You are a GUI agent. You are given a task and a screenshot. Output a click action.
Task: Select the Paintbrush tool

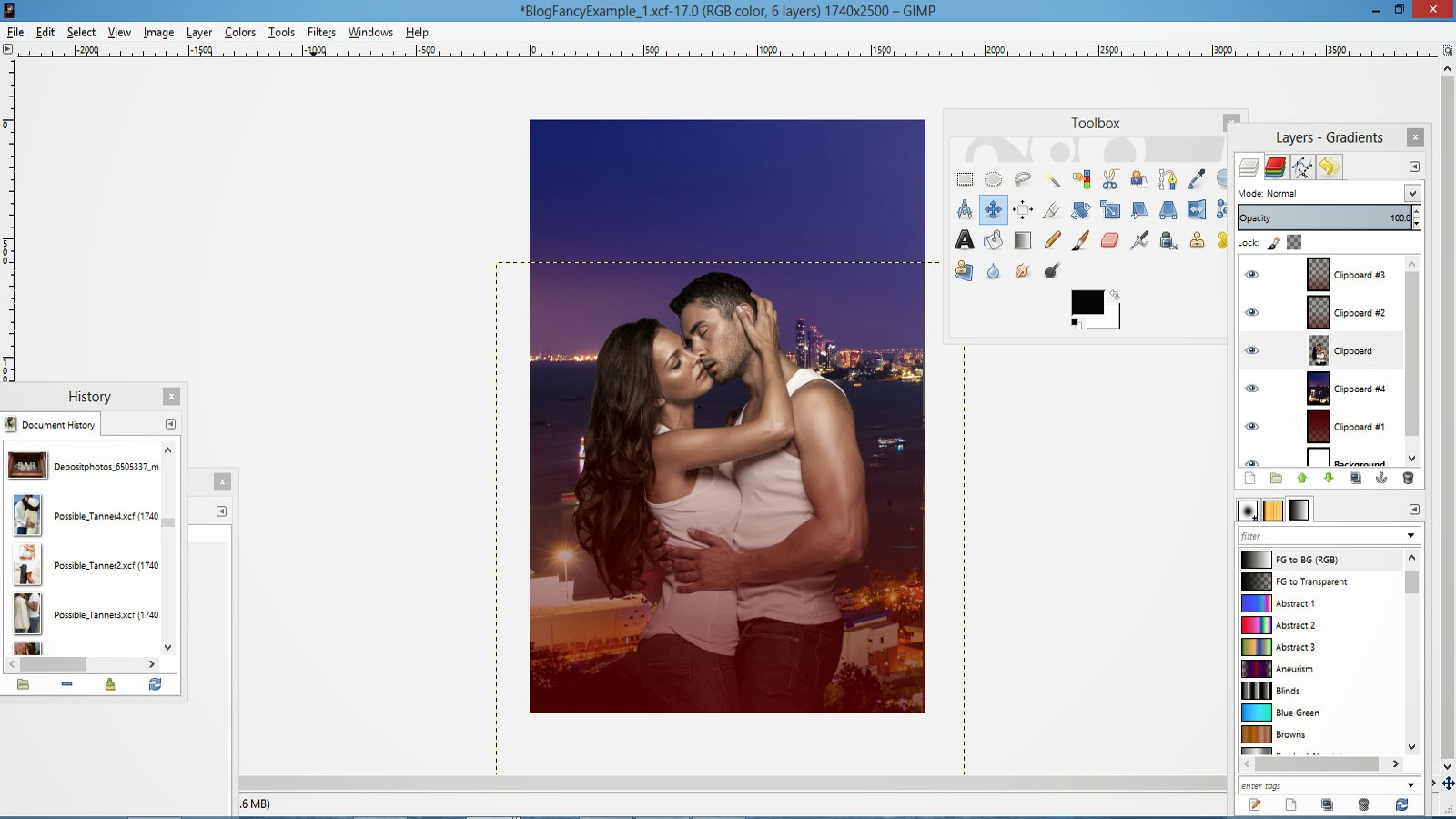tap(1081, 240)
